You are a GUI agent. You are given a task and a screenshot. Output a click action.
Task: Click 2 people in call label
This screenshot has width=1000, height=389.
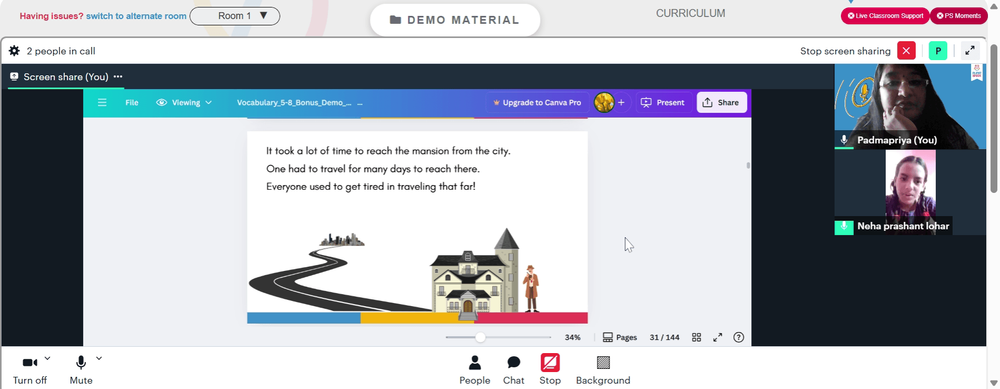pos(61,51)
